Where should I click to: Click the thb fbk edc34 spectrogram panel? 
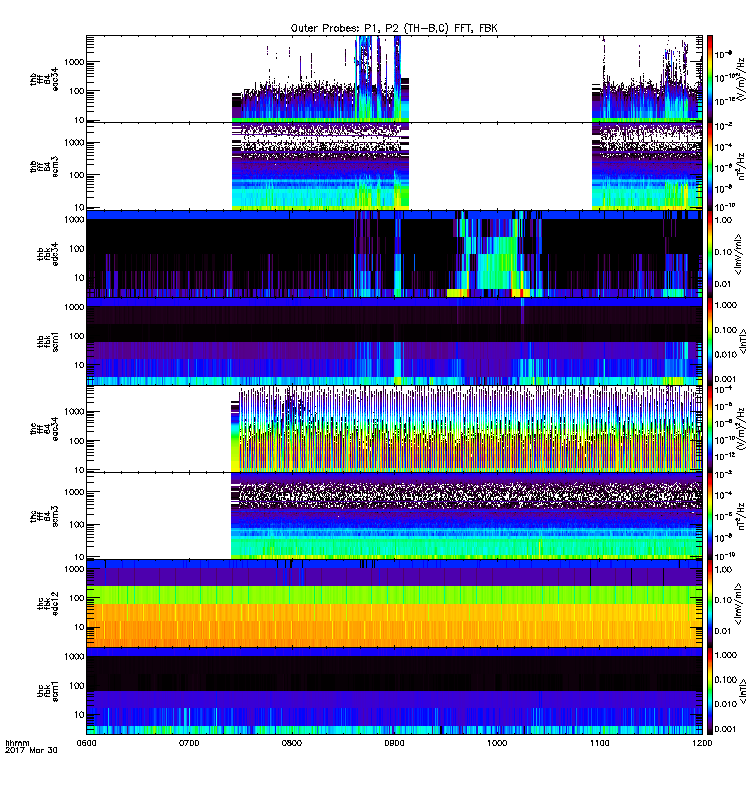pyautogui.click(x=394, y=254)
